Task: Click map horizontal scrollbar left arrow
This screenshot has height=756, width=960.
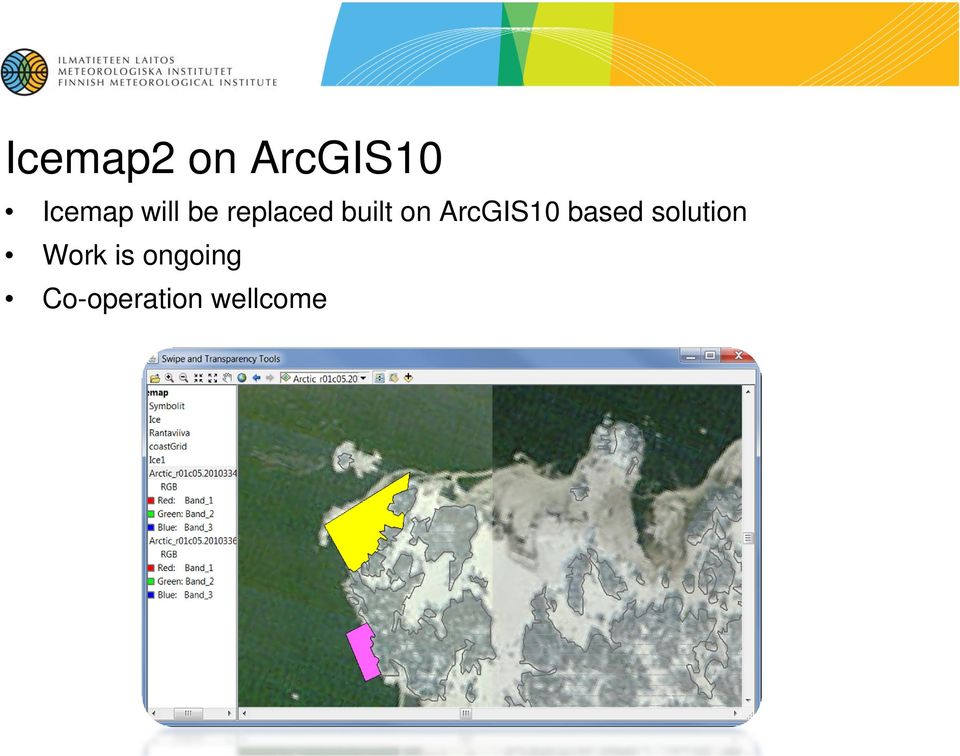Action: coord(244,713)
